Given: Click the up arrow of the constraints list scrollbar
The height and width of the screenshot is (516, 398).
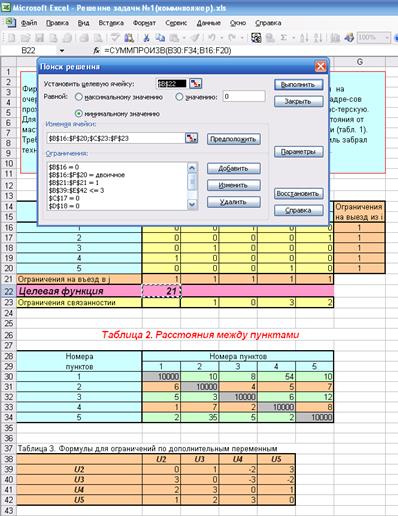Looking at the screenshot, I should coord(192,168).
